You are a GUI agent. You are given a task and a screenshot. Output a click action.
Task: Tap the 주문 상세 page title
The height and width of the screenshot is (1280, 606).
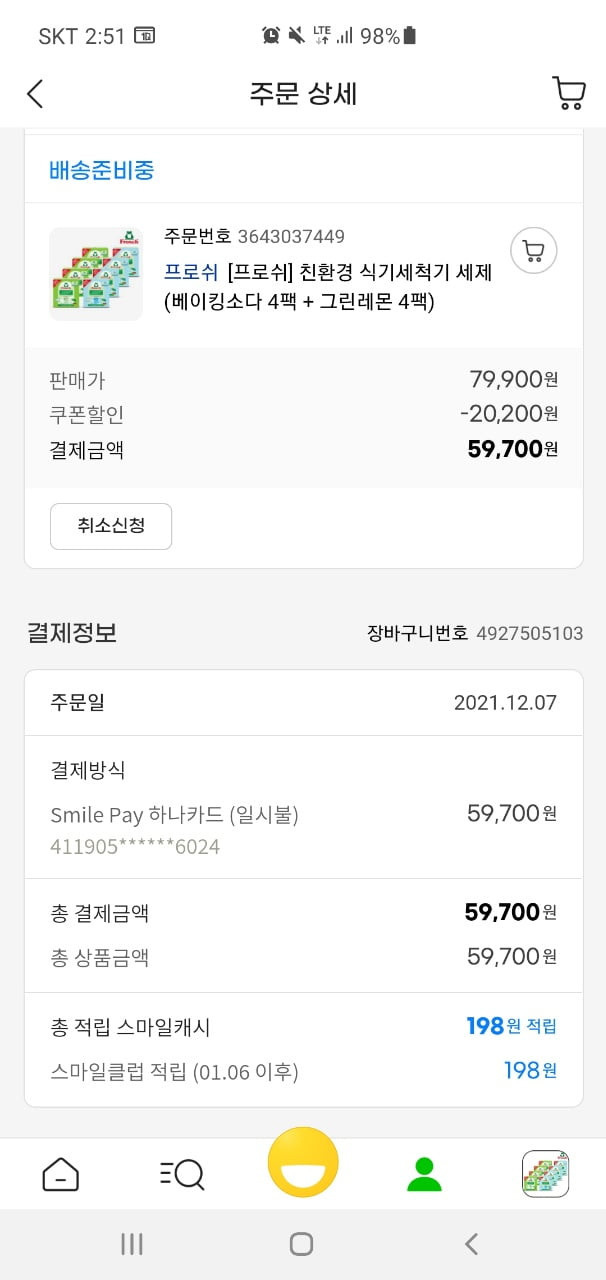pyautogui.click(x=303, y=94)
